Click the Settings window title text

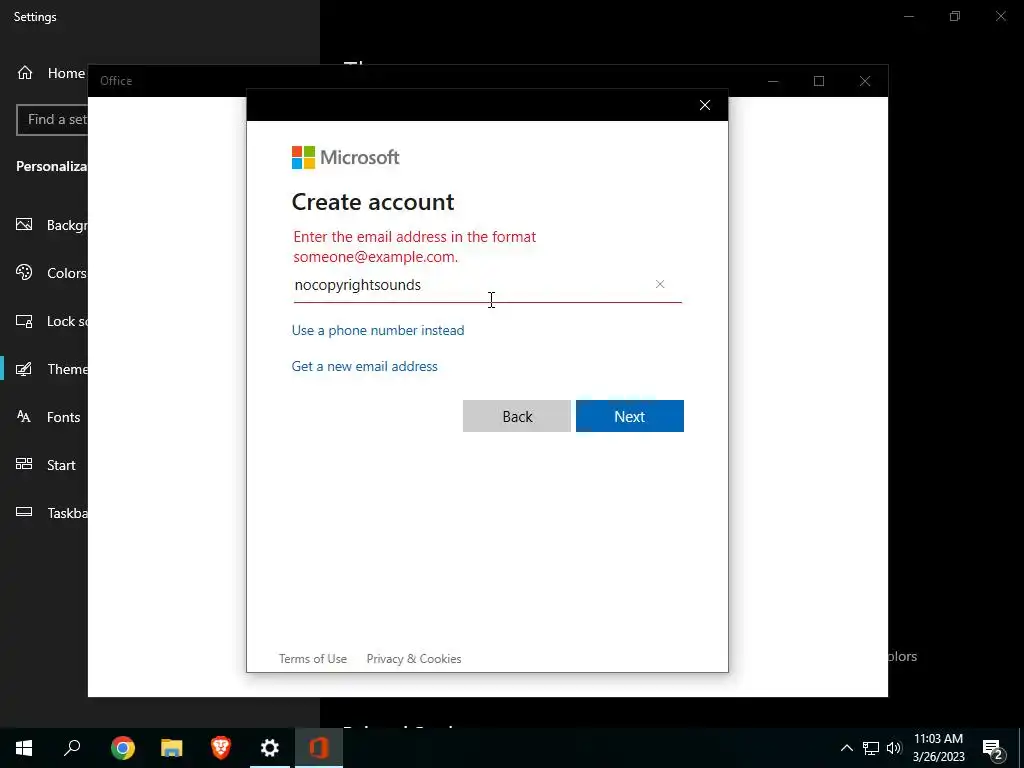[35, 17]
